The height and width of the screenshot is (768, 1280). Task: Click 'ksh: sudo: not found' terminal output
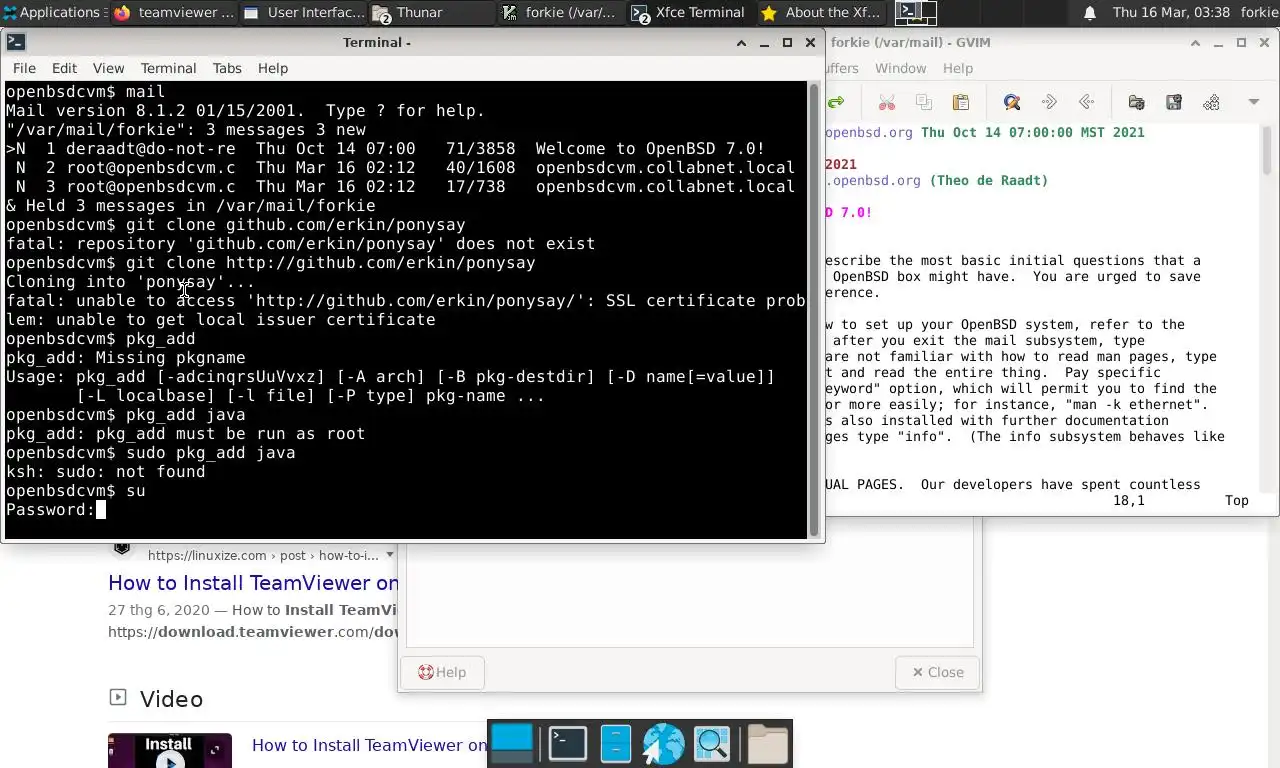[105, 472]
